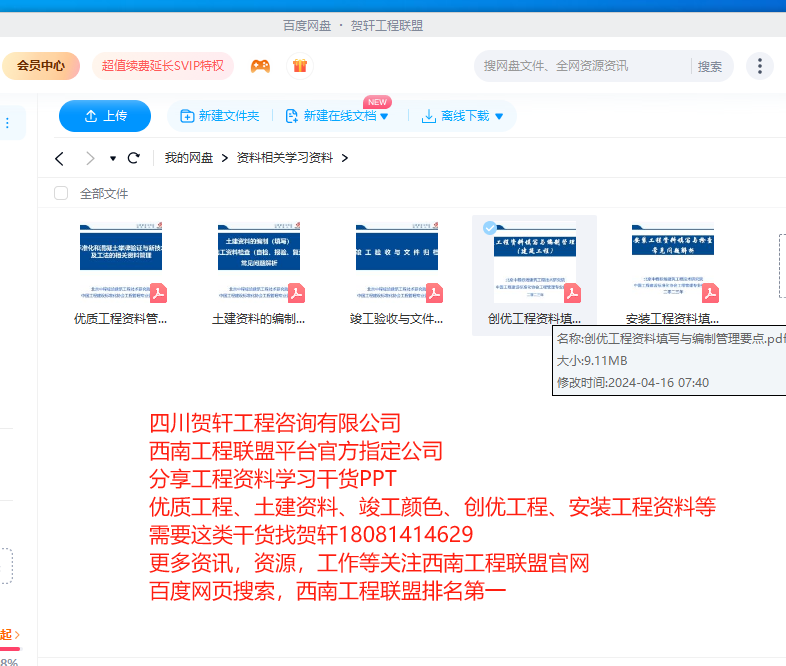Click the 安装工程资料填... file name

point(672,319)
